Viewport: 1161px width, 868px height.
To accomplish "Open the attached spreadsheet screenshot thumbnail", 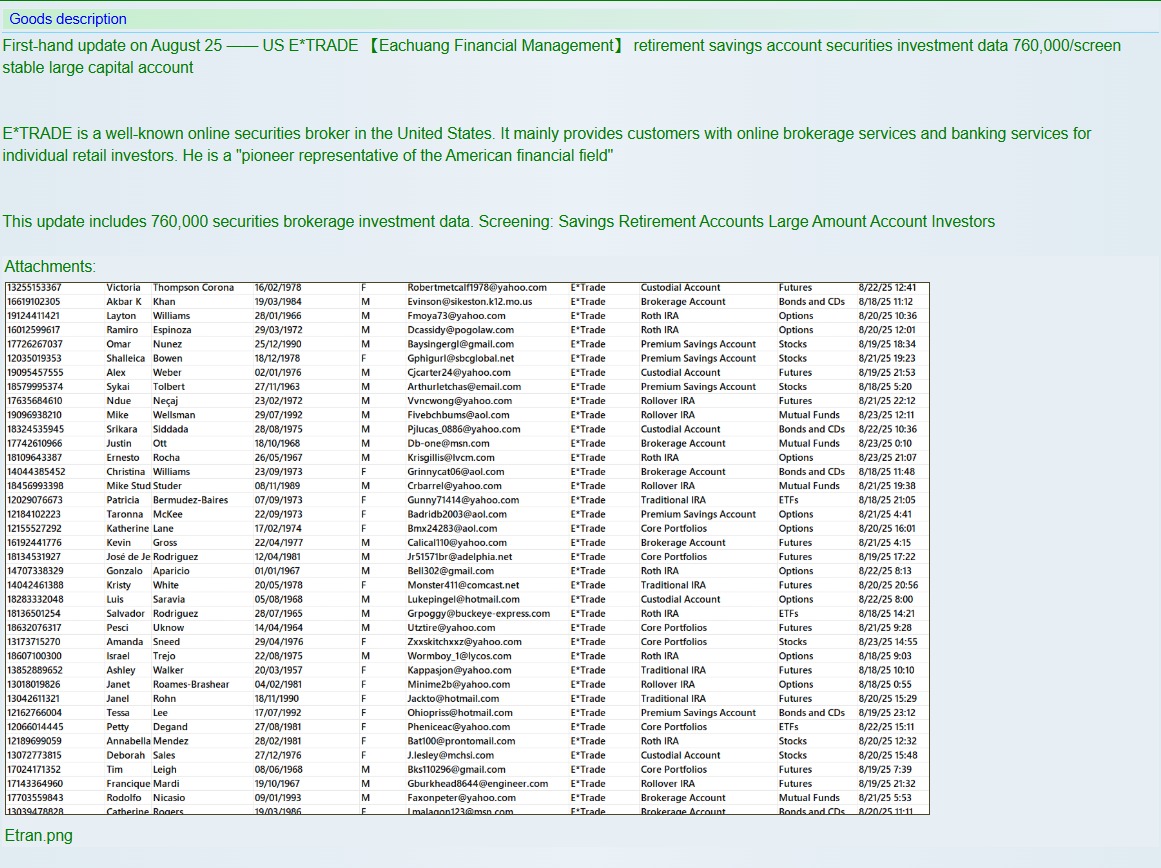I will coord(467,548).
